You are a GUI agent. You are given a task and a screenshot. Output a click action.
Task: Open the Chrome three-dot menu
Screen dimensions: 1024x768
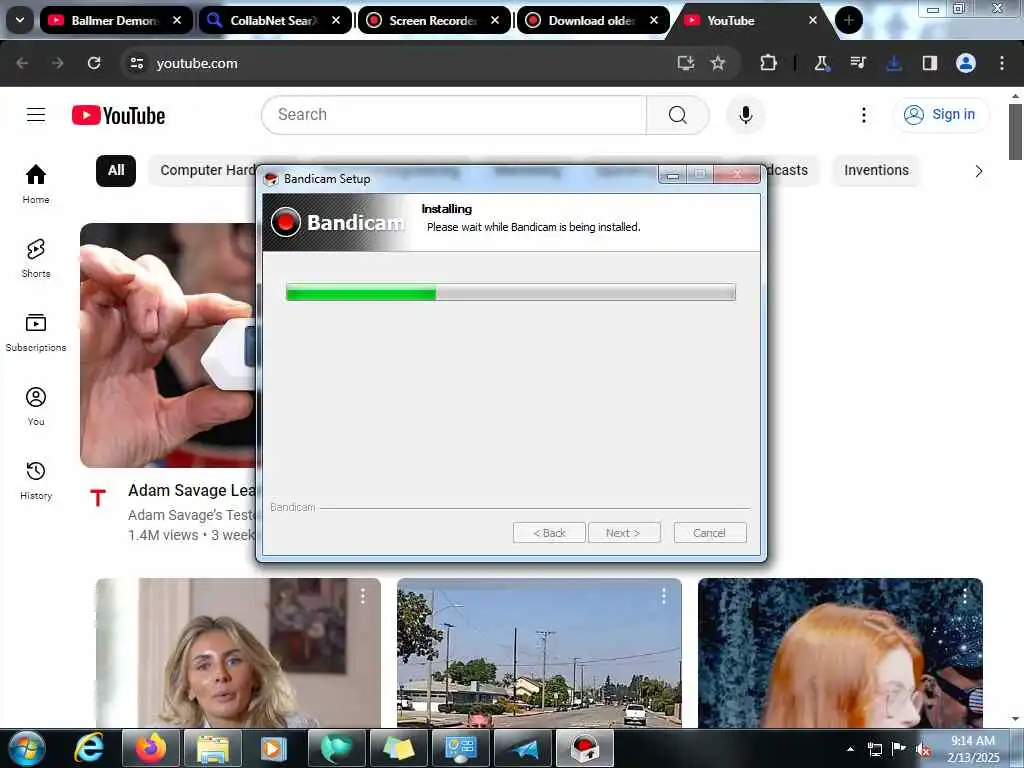(1002, 63)
